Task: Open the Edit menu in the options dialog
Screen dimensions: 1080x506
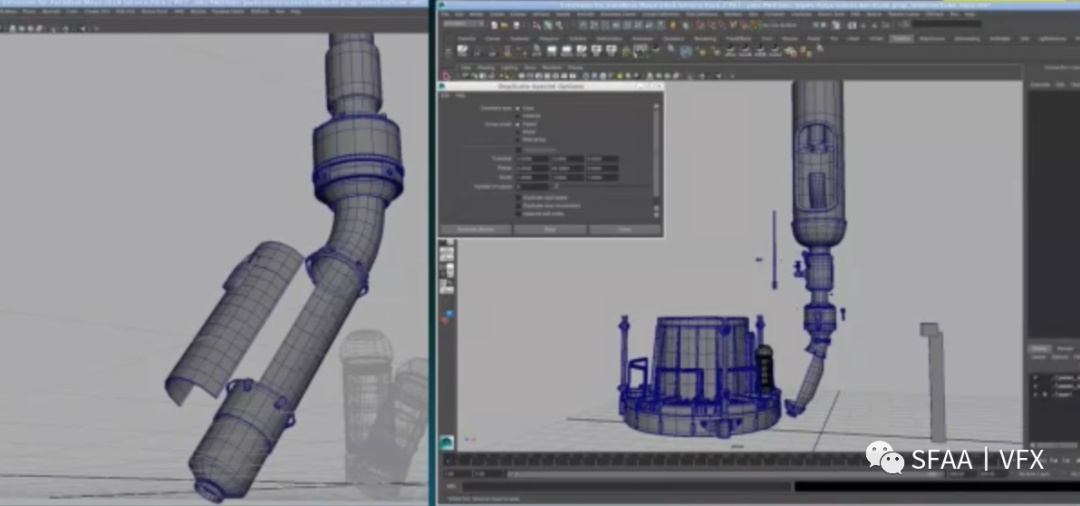Action: [x=445, y=96]
